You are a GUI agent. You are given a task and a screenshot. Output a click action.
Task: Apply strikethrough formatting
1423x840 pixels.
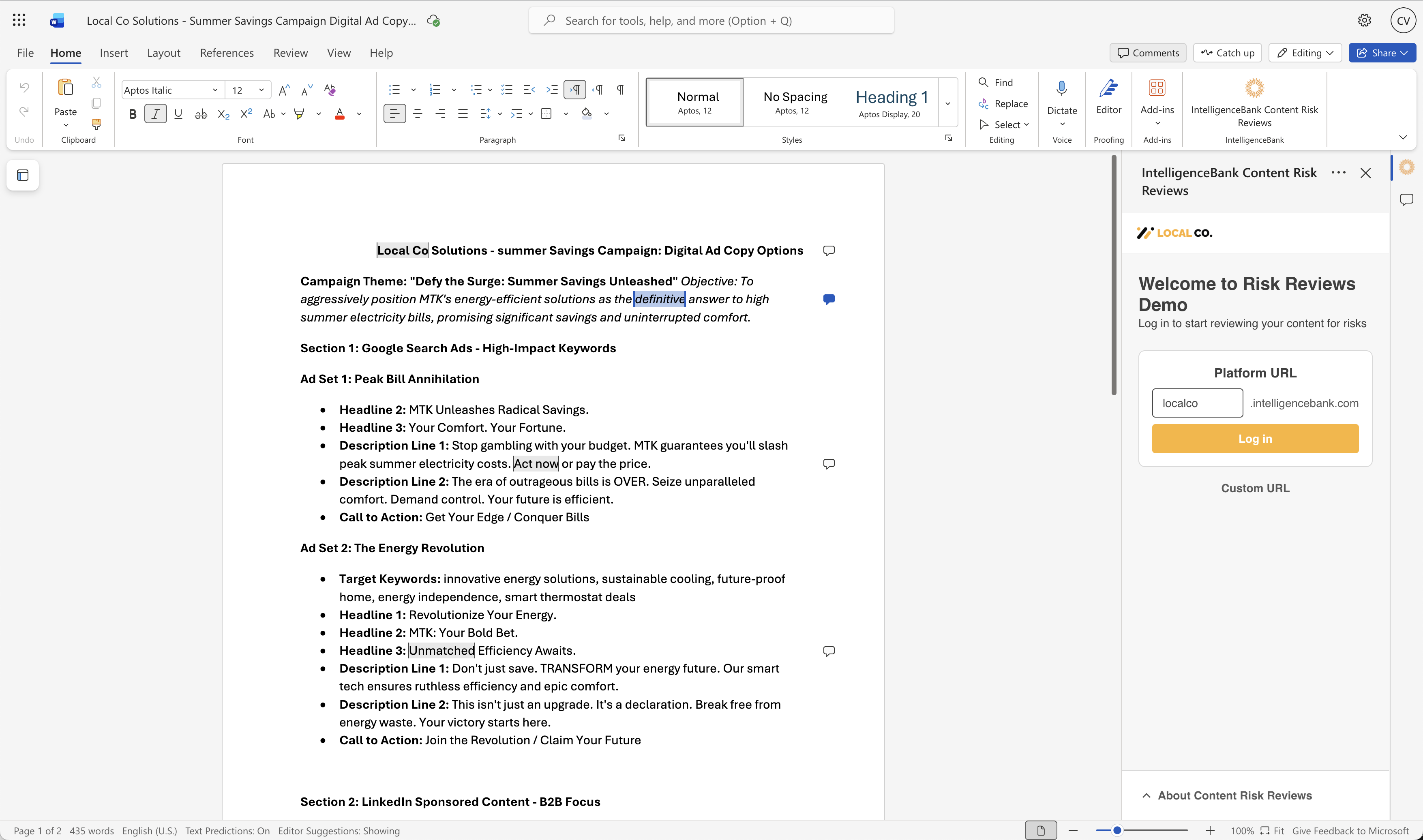(x=201, y=114)
